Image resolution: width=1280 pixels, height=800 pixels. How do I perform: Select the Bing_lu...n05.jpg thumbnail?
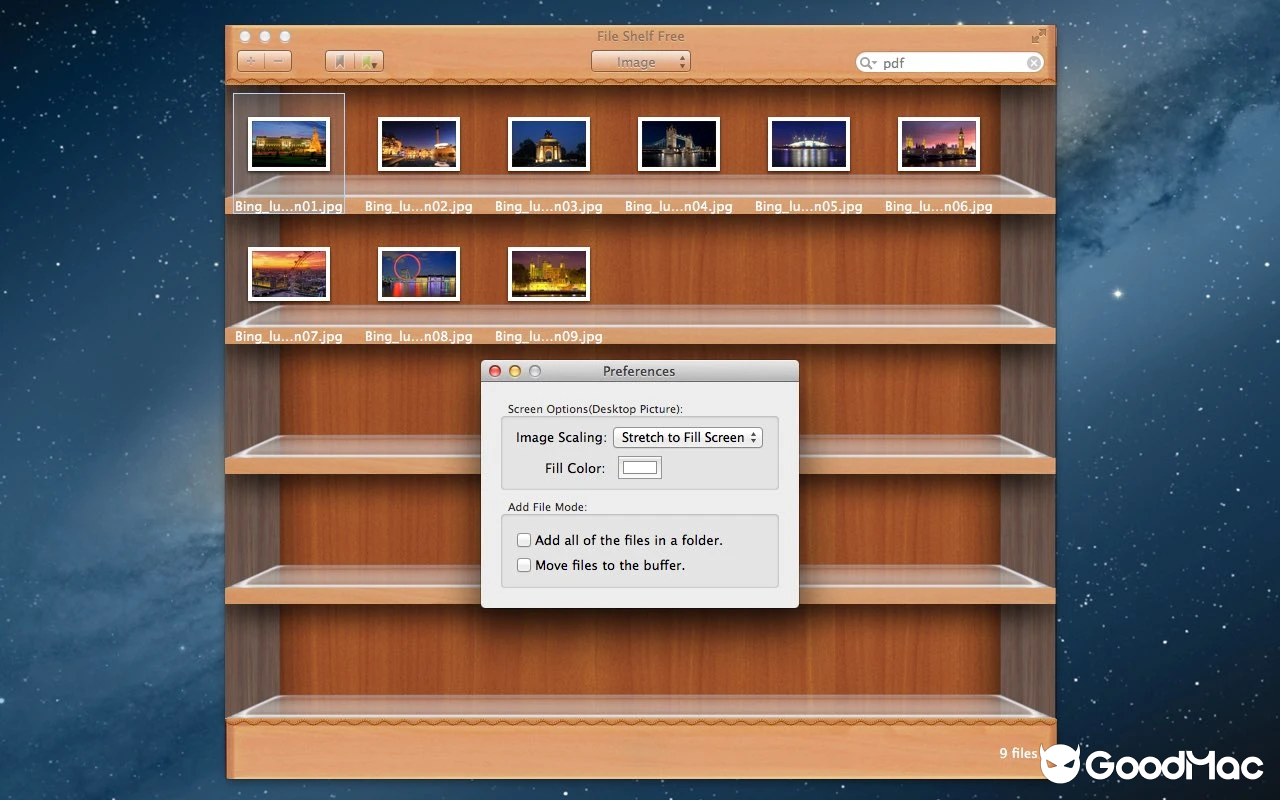coord(809,144)
